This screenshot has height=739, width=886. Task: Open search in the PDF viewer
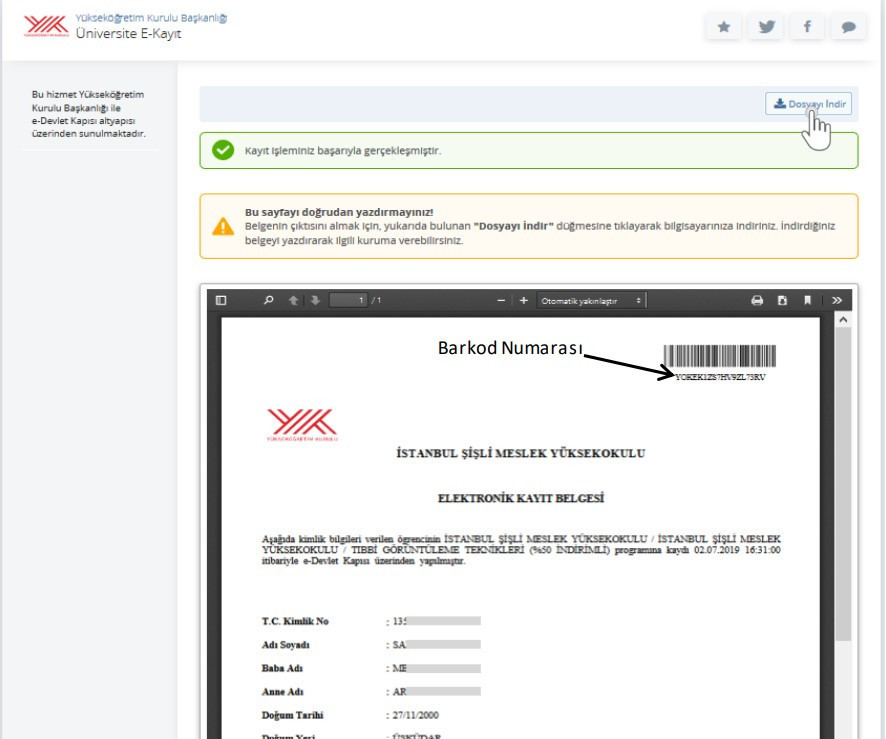[268, 300]
